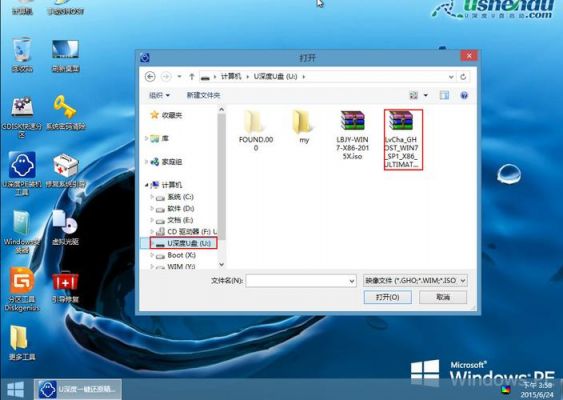The width and height of the screenshot is (563, 400).
Task: Open the 文件名 combo box dropdown
Action: click(x=352, y=281)
